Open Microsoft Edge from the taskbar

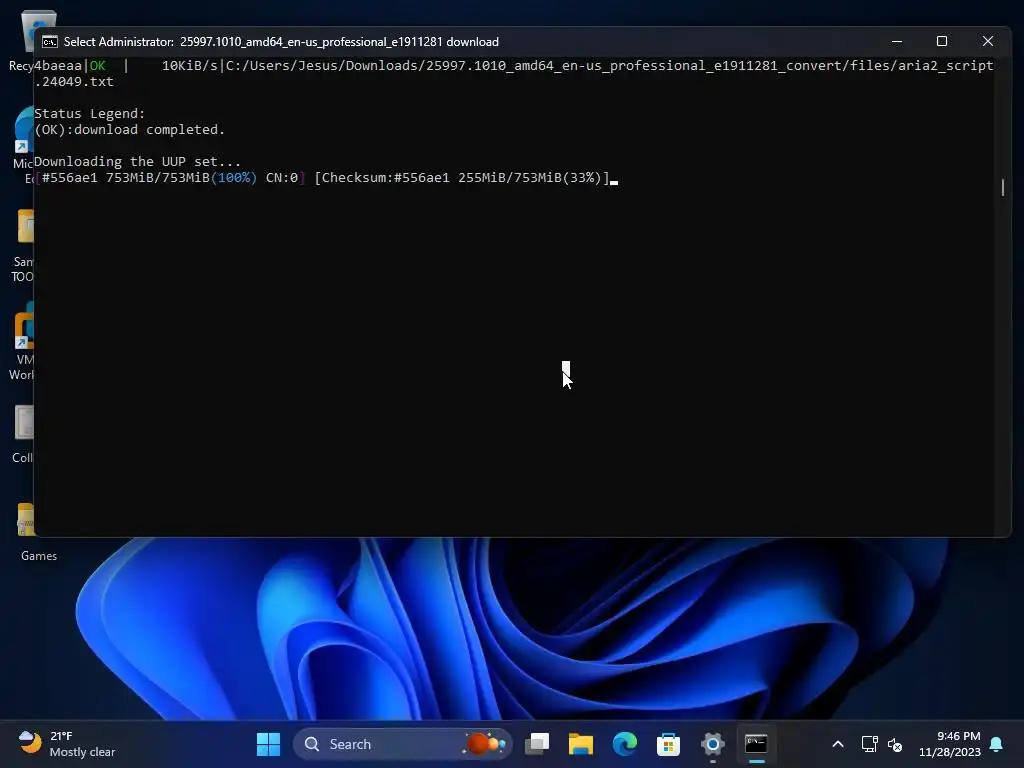tap(624, 744)
